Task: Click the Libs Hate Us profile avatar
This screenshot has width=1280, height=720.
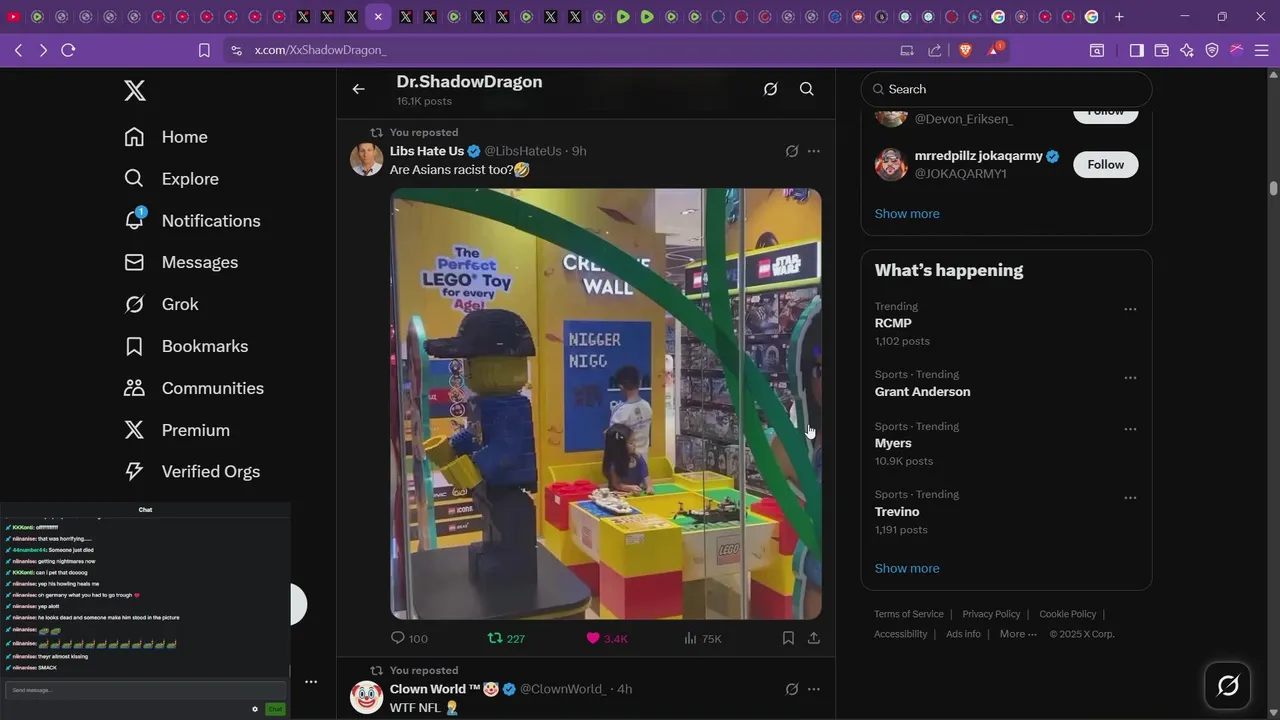Action: pyautogui.click(x=367, y=159)
